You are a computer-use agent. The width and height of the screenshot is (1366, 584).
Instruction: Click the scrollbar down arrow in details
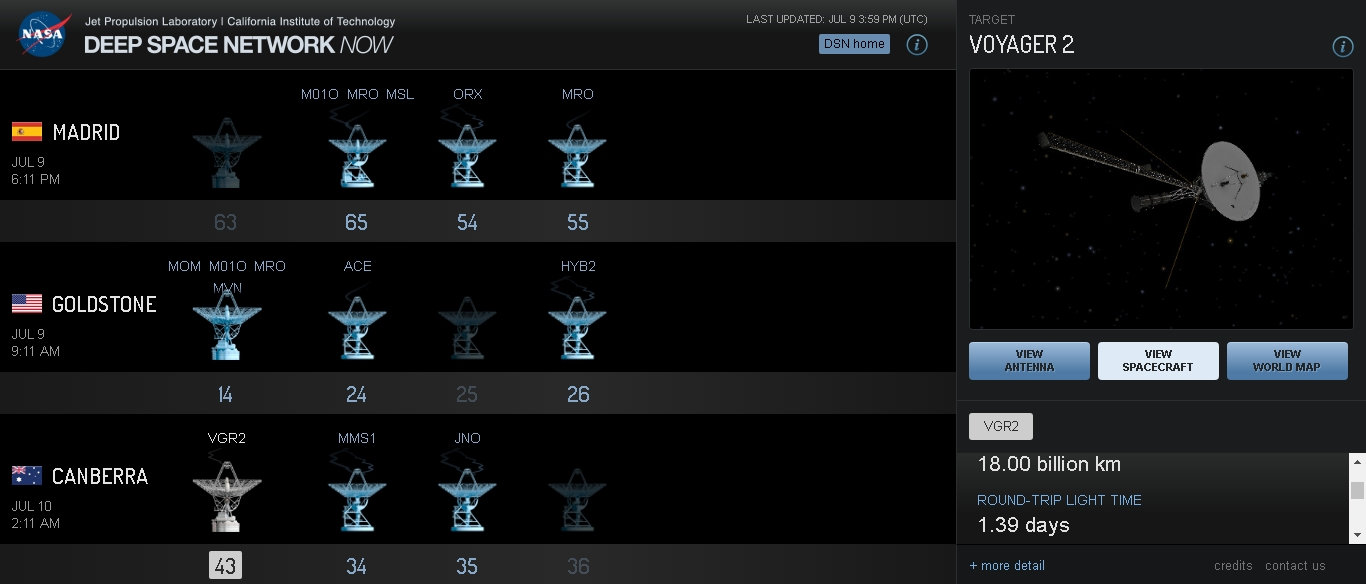click(1357, 536)
